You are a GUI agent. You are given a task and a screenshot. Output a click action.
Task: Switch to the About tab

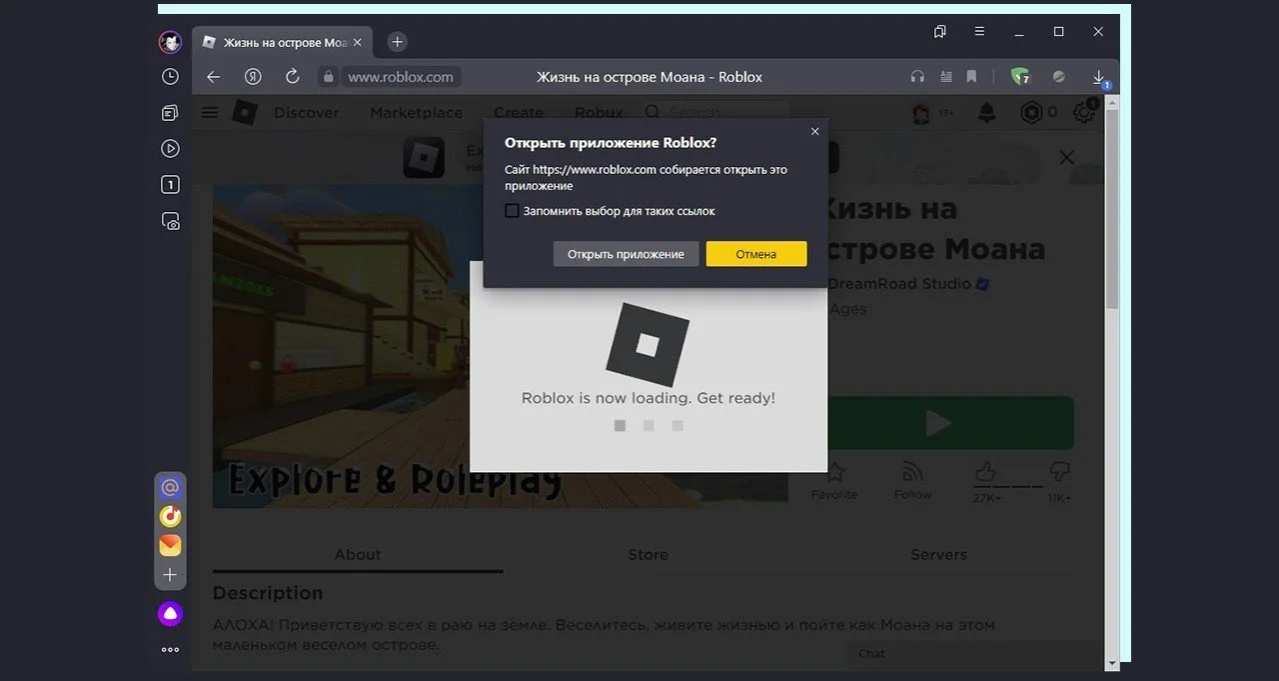tap(357, 554)
